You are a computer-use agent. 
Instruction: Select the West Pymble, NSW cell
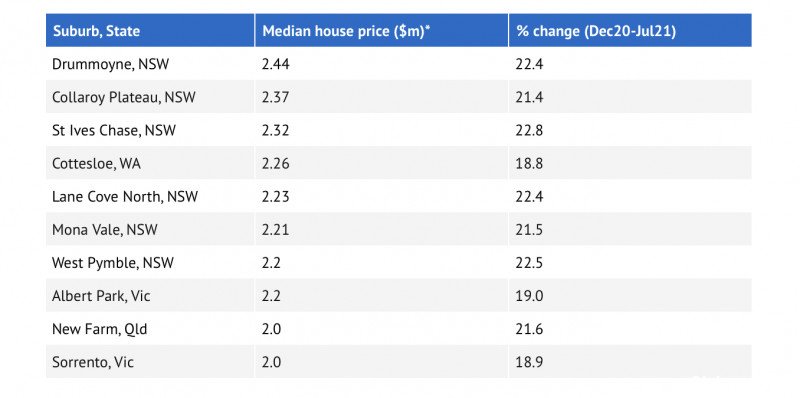tap(150, 263)
